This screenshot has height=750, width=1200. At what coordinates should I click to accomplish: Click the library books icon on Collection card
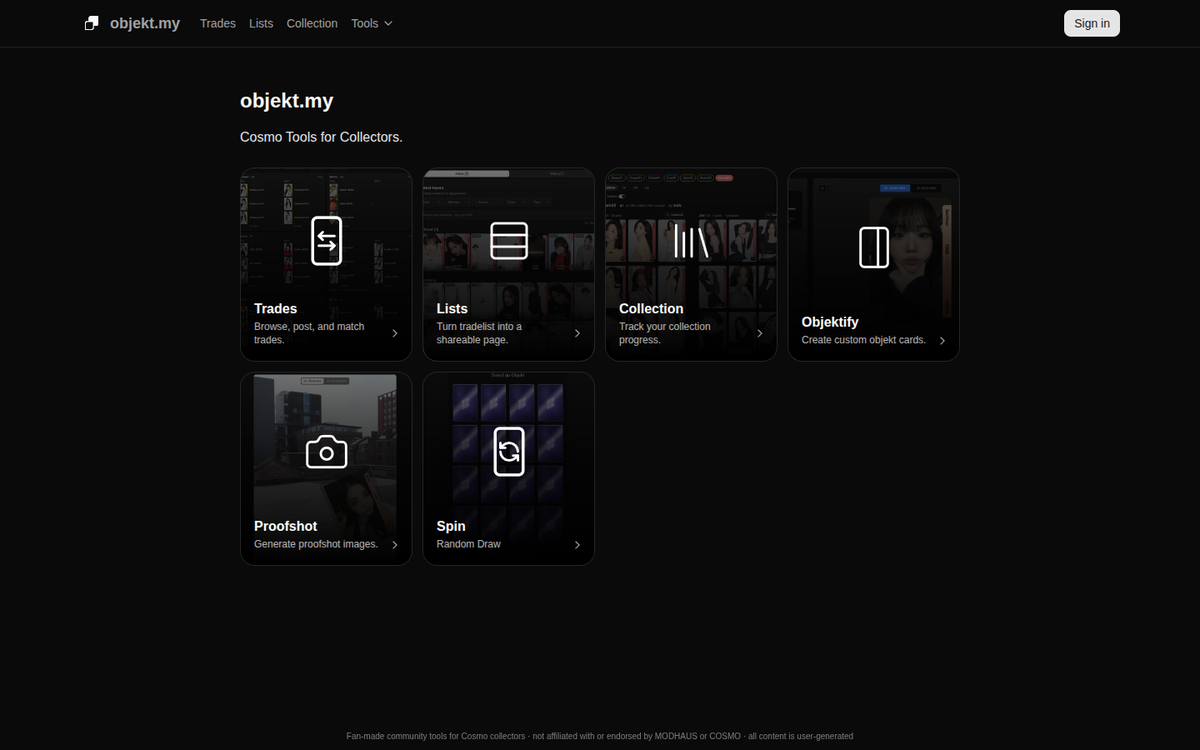[x=691, y=240]
